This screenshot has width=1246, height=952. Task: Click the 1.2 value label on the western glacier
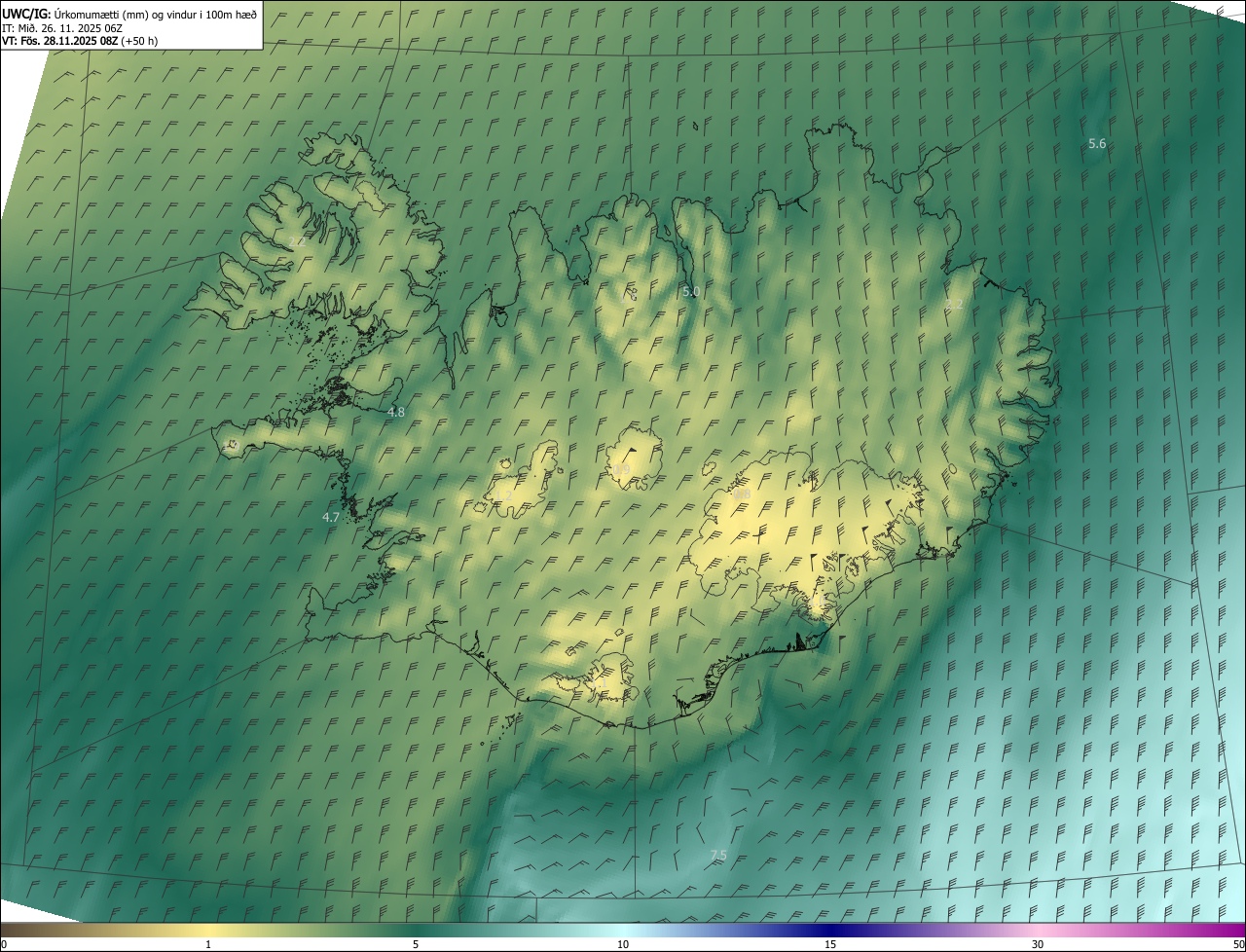[x=503, y=495]
